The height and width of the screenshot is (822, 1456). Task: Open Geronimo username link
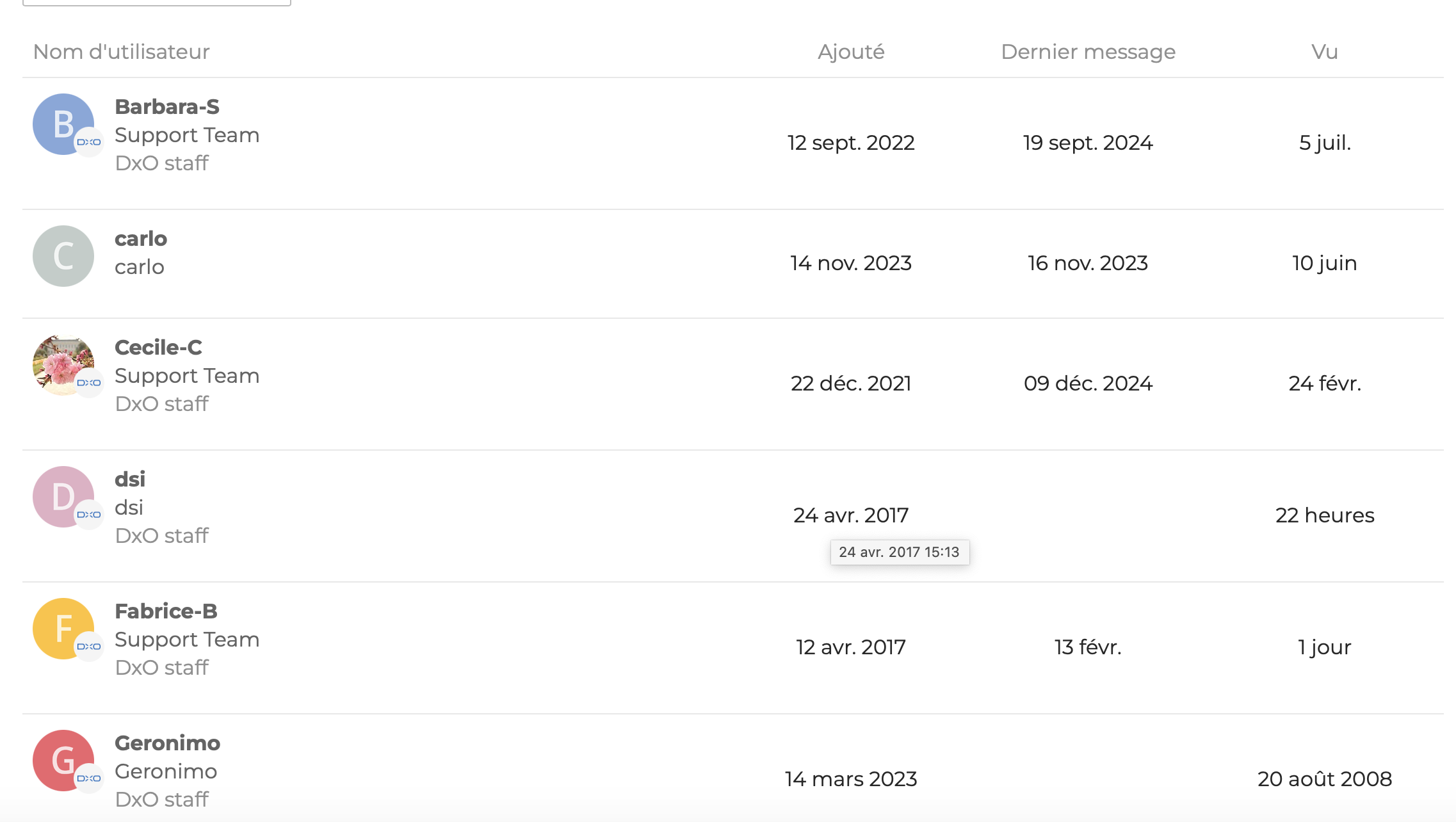(x=167, y=743)
